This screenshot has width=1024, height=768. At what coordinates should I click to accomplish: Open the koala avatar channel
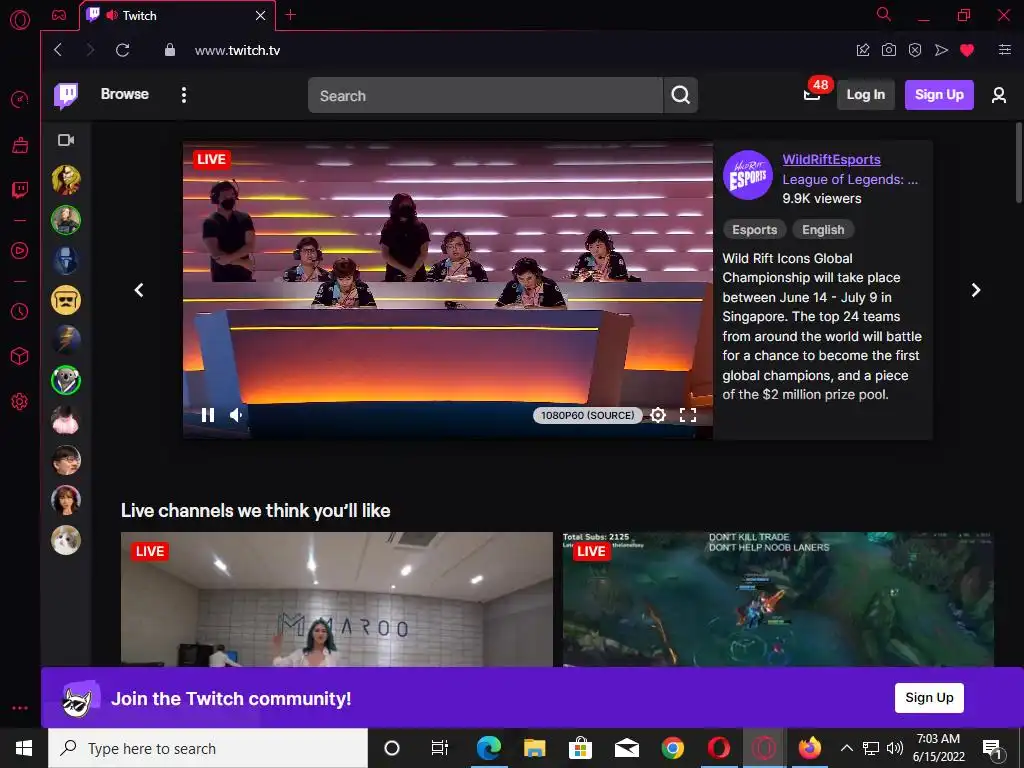[x=66, y=380]
